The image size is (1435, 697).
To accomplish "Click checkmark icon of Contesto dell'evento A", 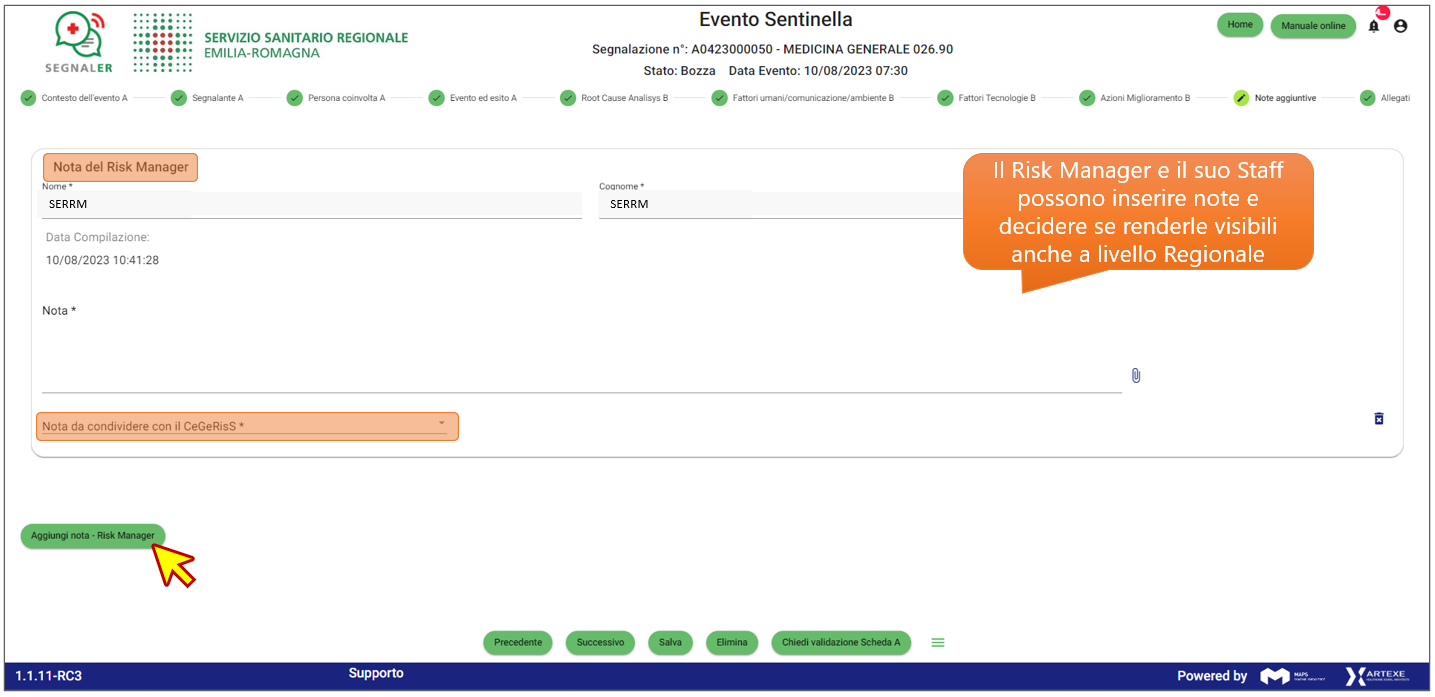I will [x=28, y=98].
